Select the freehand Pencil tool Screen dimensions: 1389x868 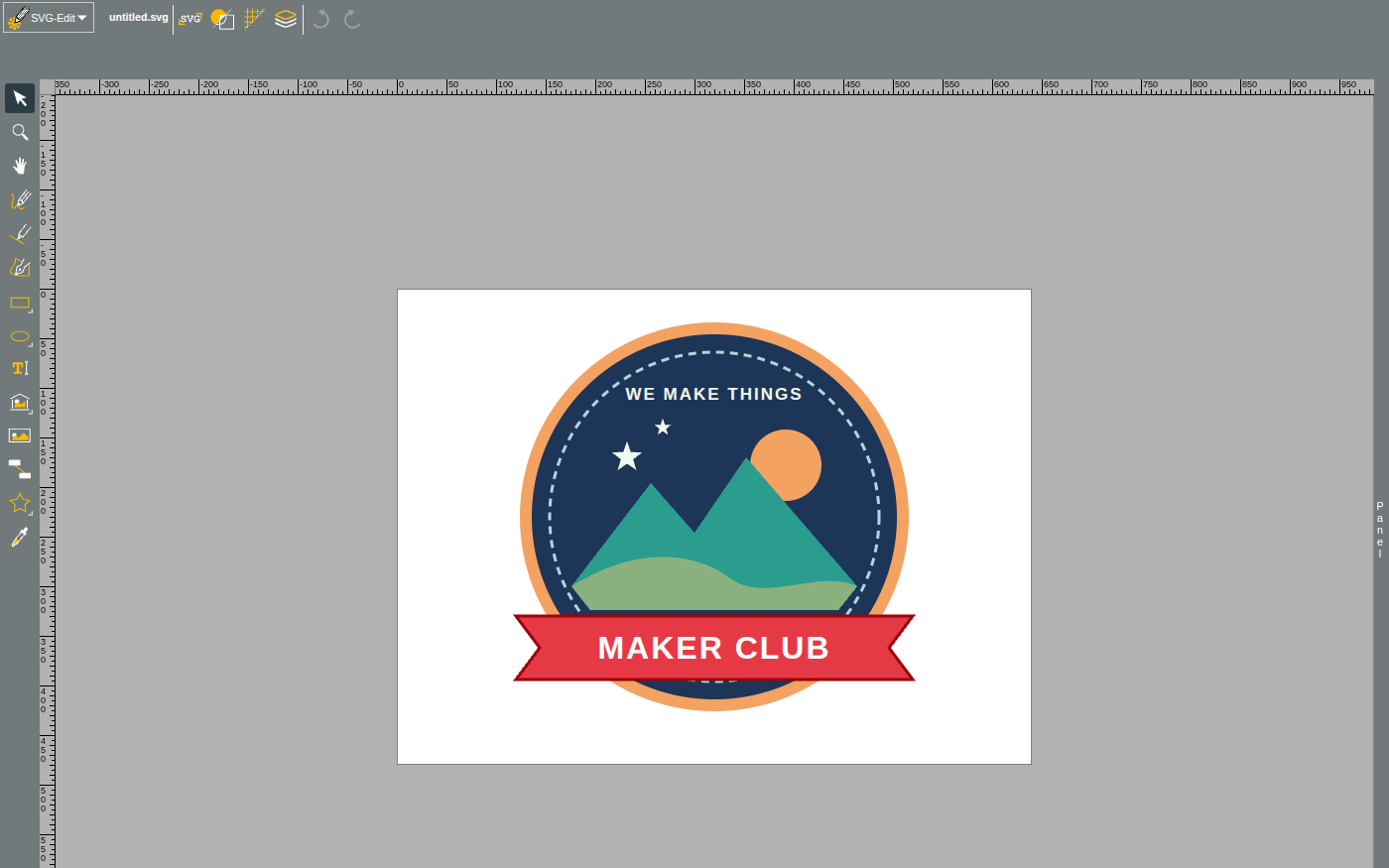(x=20, y=199)
